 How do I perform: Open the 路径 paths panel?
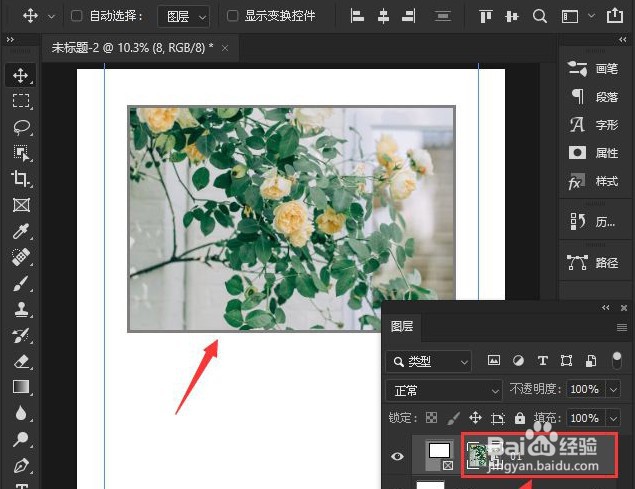click(x=593, y=263)
